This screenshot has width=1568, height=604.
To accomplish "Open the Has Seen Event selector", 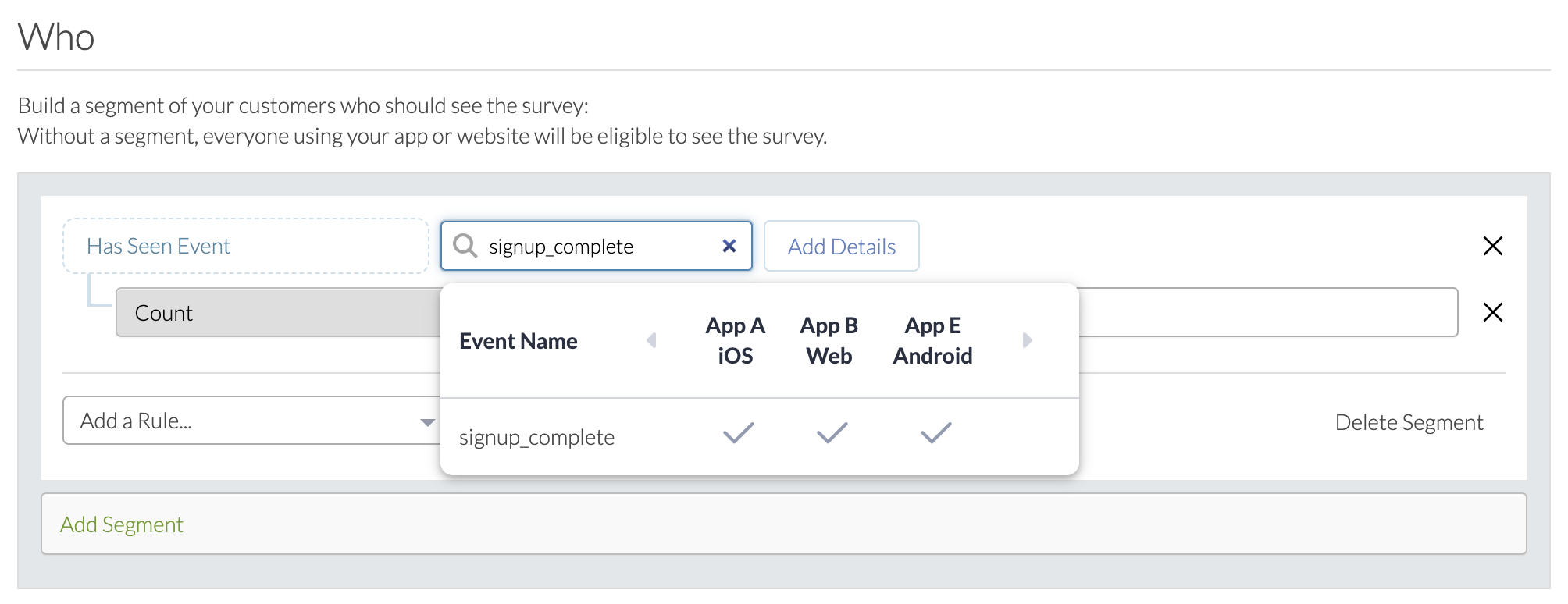I will coord(245,246).
